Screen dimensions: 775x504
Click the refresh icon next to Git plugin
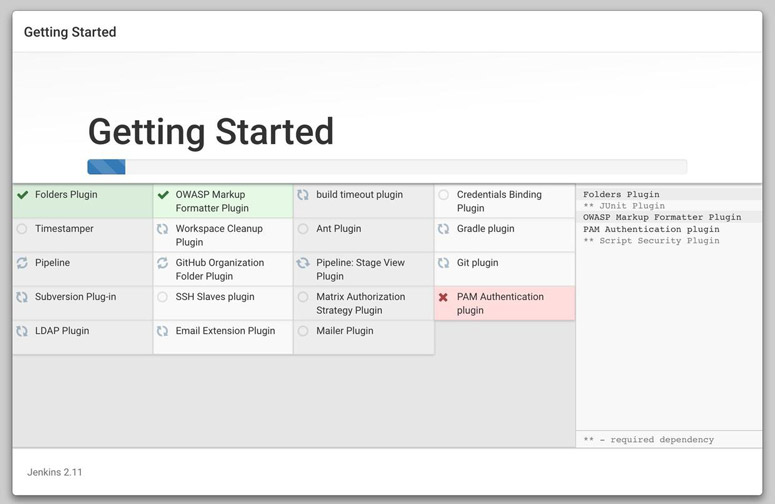[x=444, y=263]
